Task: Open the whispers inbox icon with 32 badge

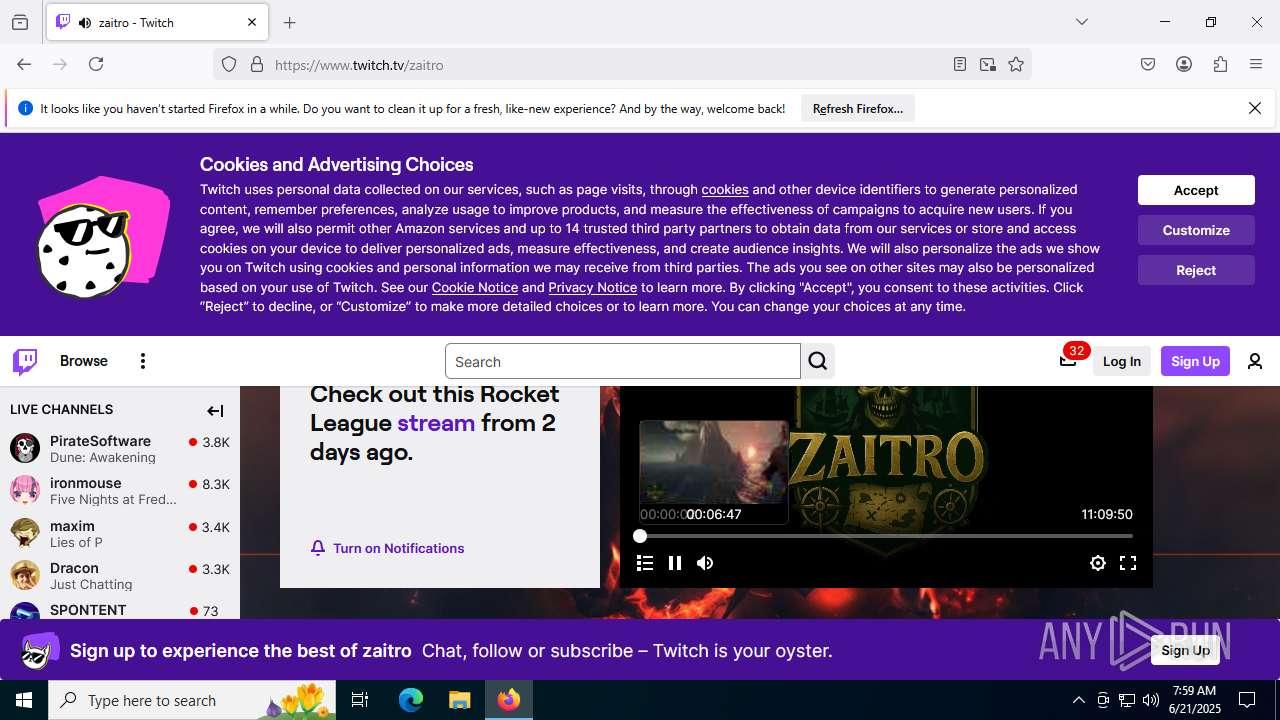Action: 1068,361
